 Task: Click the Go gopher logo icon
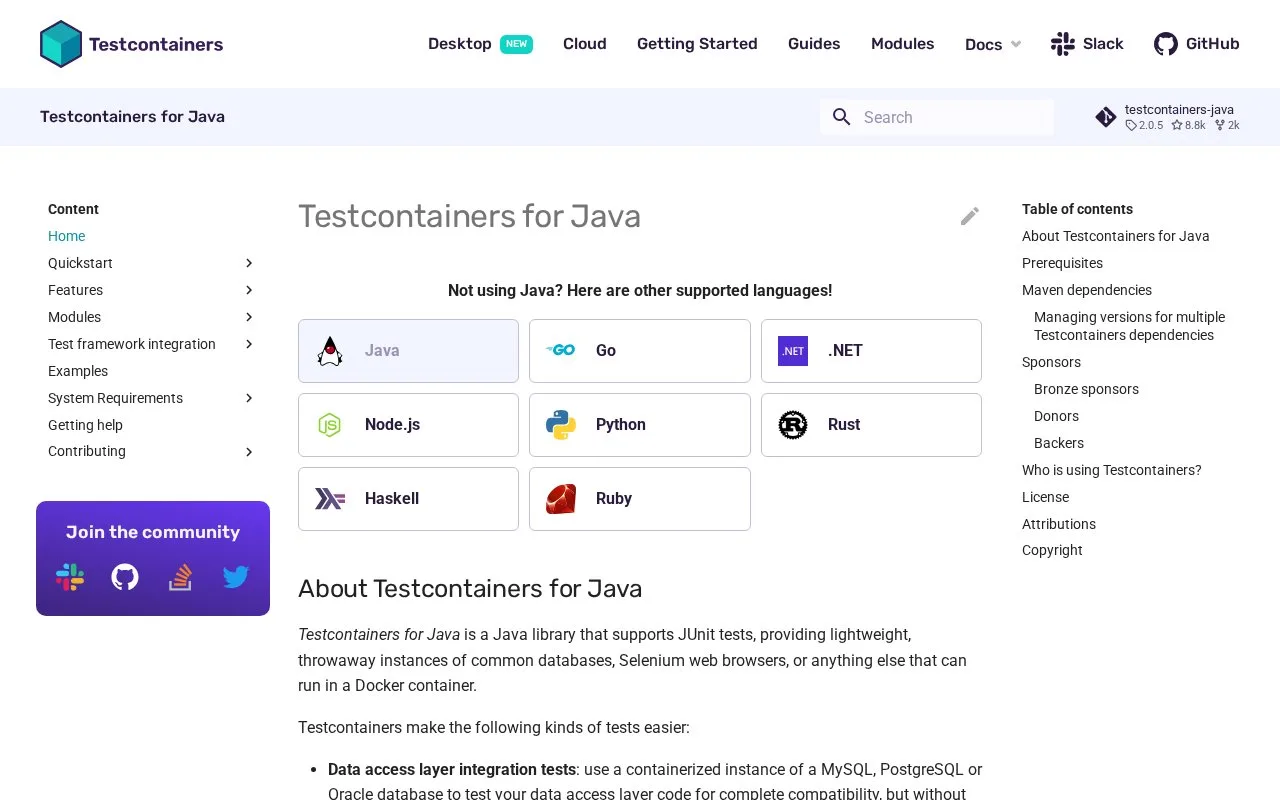561,350
